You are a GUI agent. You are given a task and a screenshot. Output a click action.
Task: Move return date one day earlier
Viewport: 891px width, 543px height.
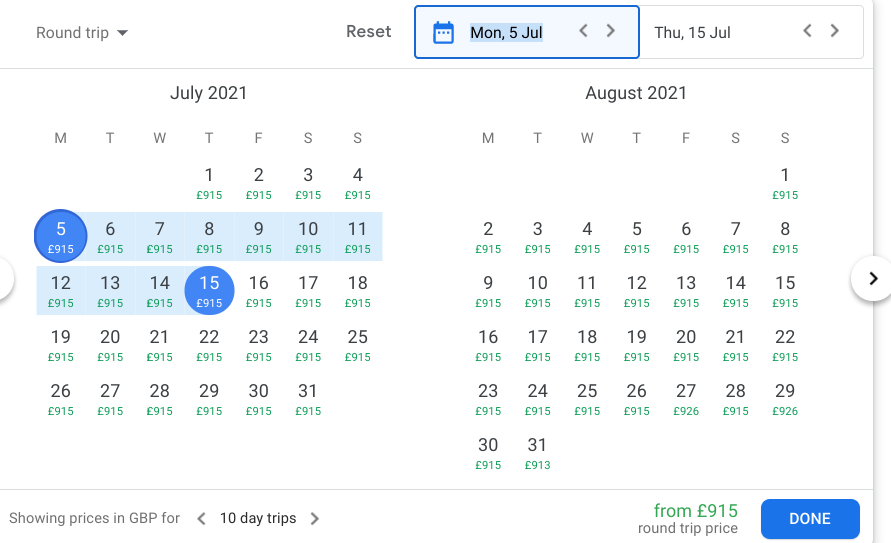tap(808, 32)
